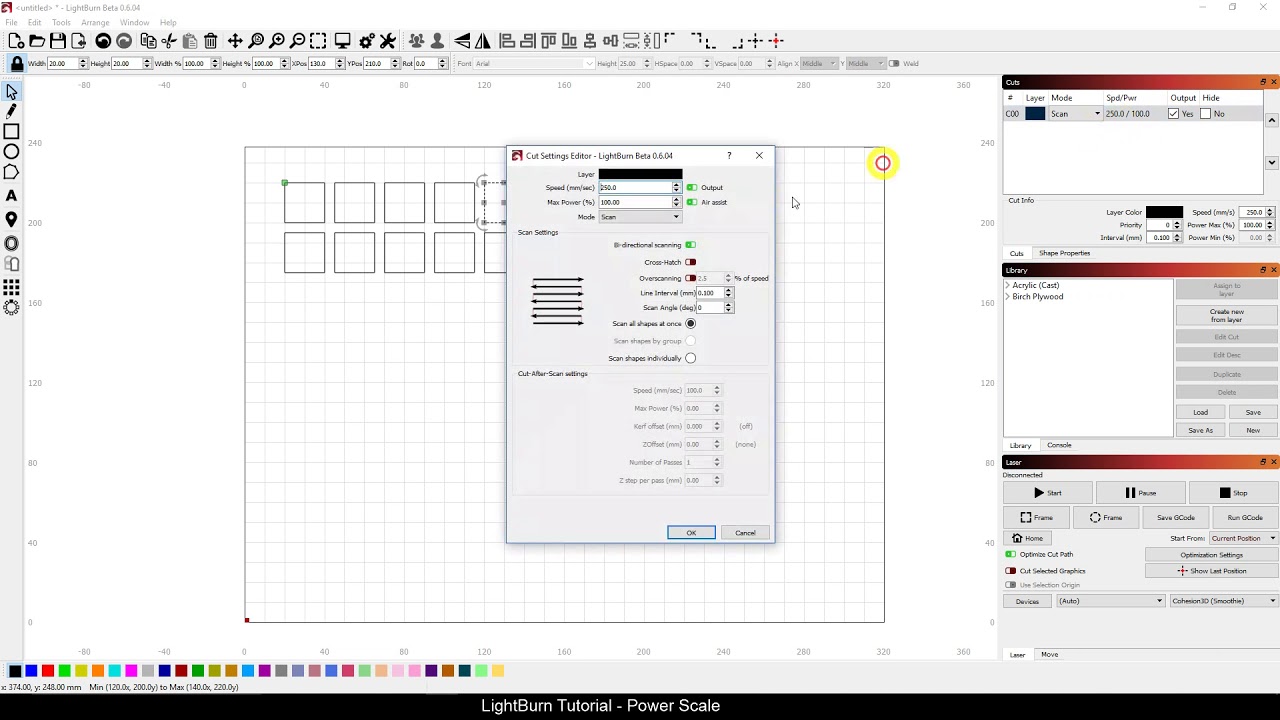Click the Zoom In magnifier icon
This screenshot has width=1280, height=720.
277,41
